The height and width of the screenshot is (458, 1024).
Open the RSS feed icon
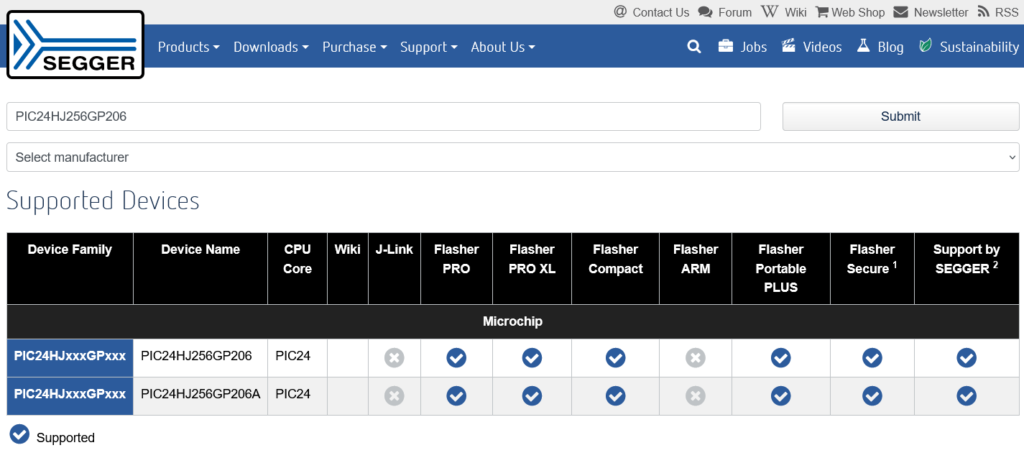tap(997, 12)
